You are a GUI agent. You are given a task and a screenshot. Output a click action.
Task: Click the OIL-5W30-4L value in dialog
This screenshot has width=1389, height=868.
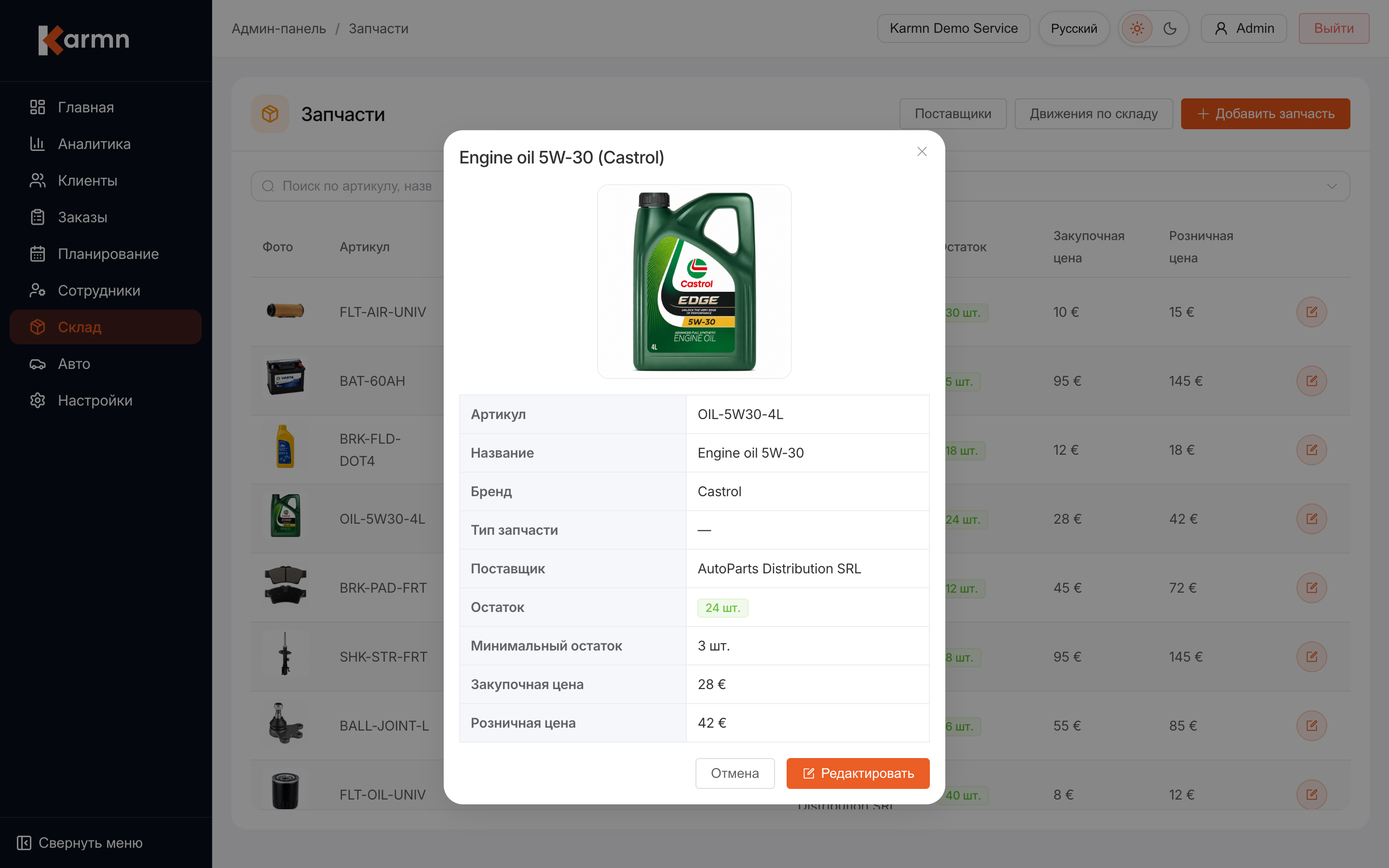pyautogui.click(x=740, y=415)
